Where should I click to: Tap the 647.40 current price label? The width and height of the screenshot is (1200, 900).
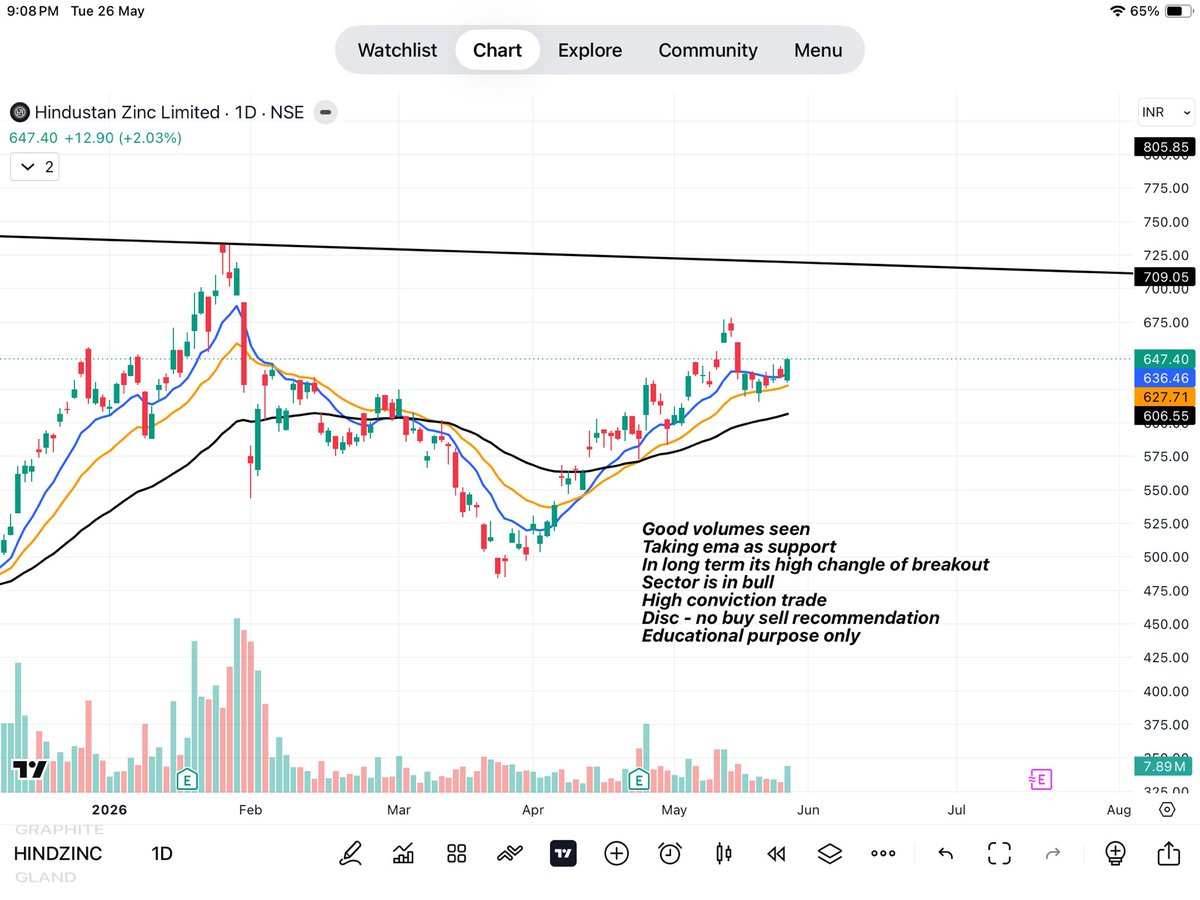(1164, 358)
